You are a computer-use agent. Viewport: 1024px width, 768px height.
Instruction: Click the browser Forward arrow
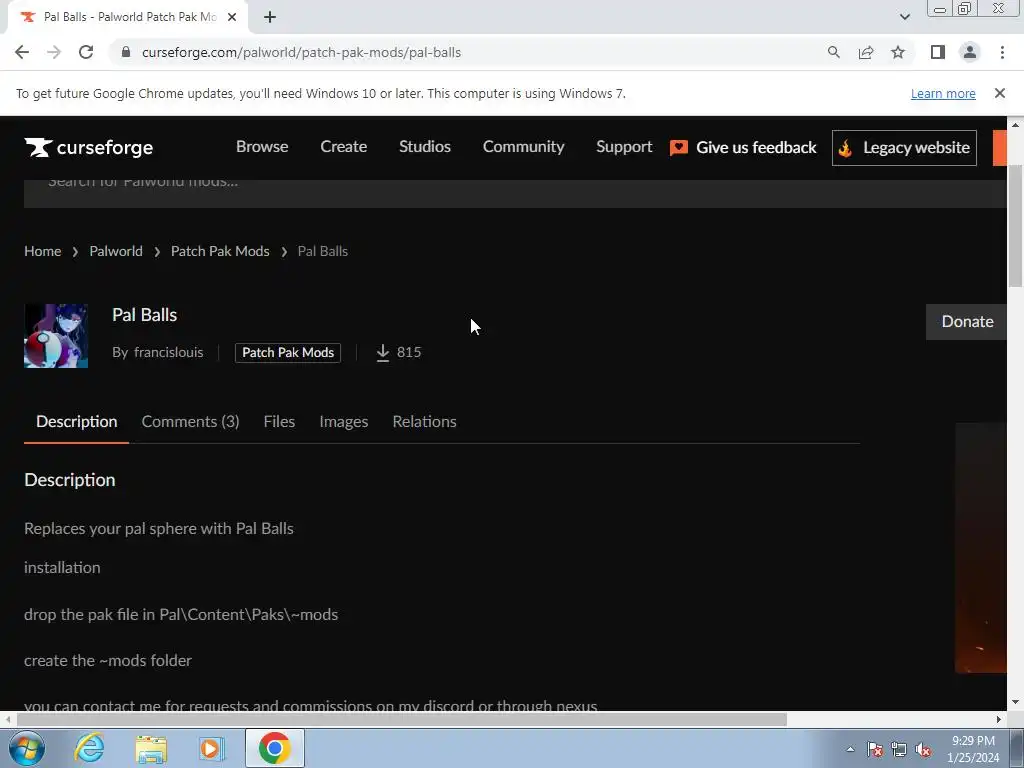54,52
